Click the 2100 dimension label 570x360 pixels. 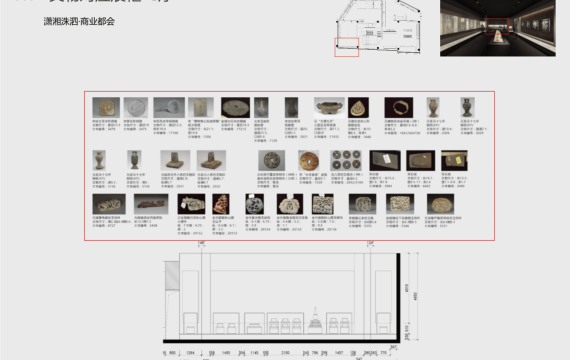285,353
